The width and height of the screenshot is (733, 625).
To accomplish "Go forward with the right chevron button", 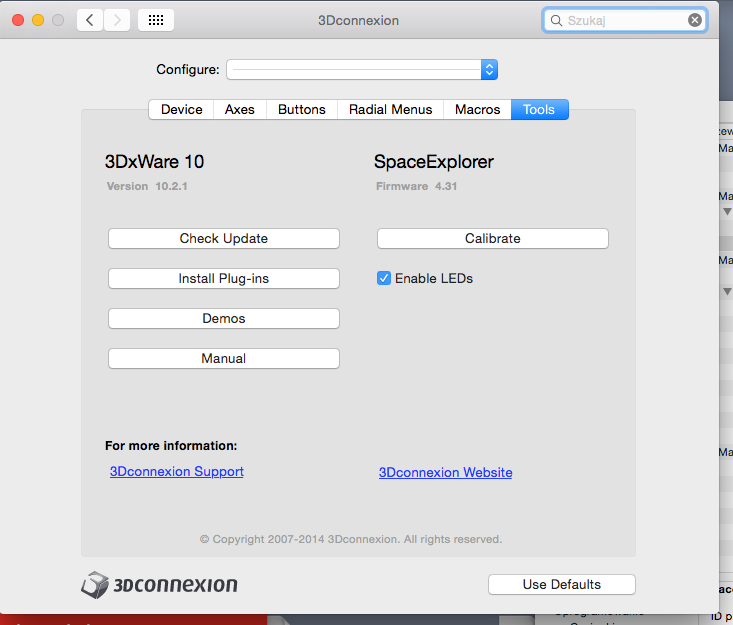I will tap(117, 20).
